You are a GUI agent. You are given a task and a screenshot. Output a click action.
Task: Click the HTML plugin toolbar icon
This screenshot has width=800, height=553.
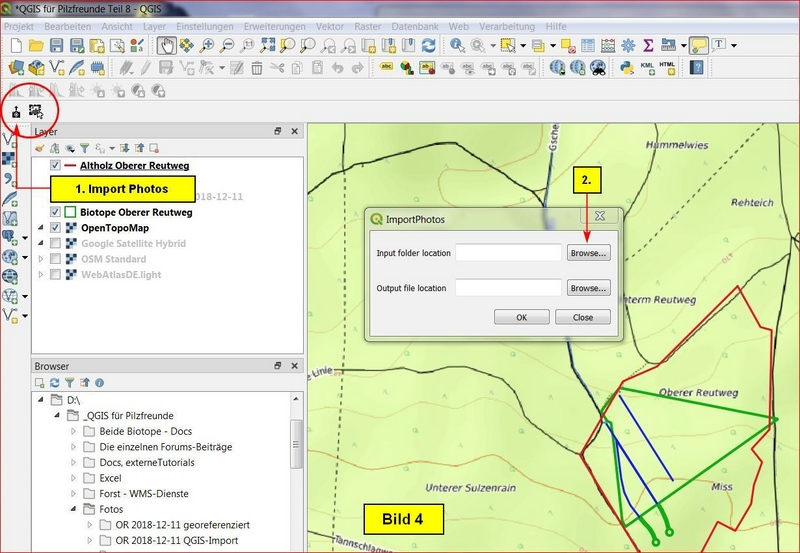point(667,67)
